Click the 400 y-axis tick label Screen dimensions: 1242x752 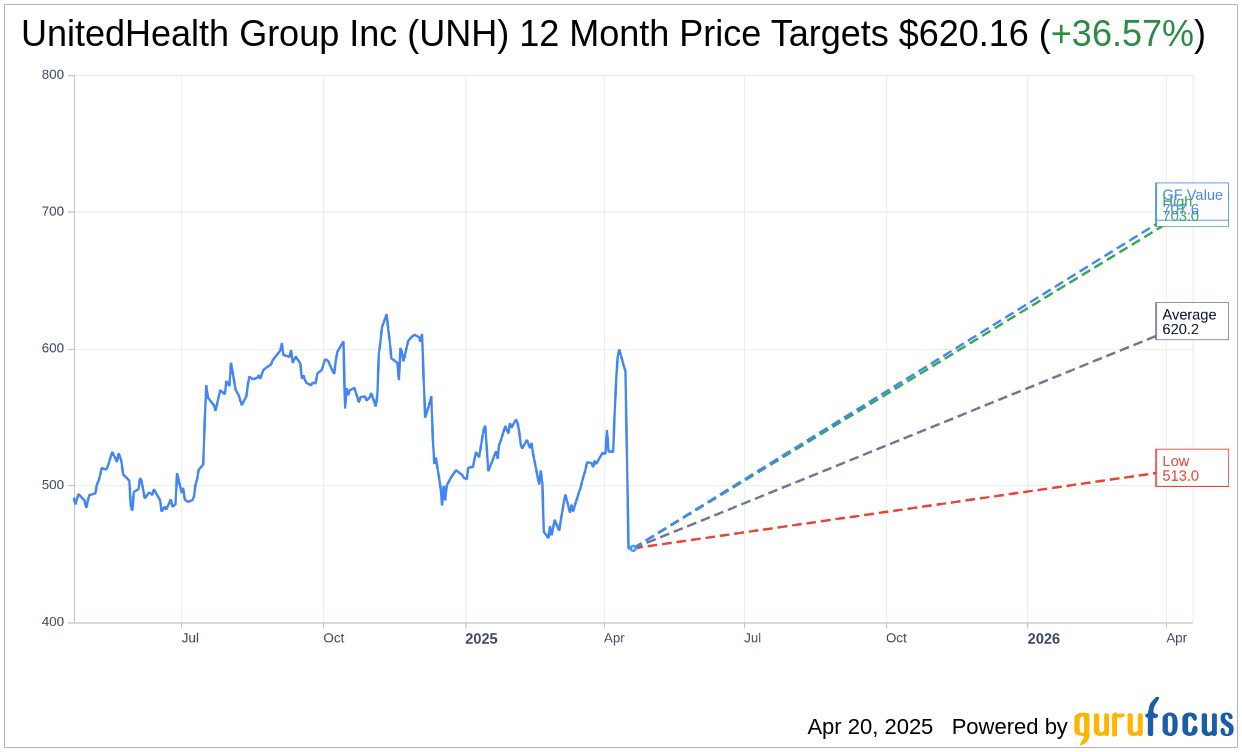coord(52,622)
